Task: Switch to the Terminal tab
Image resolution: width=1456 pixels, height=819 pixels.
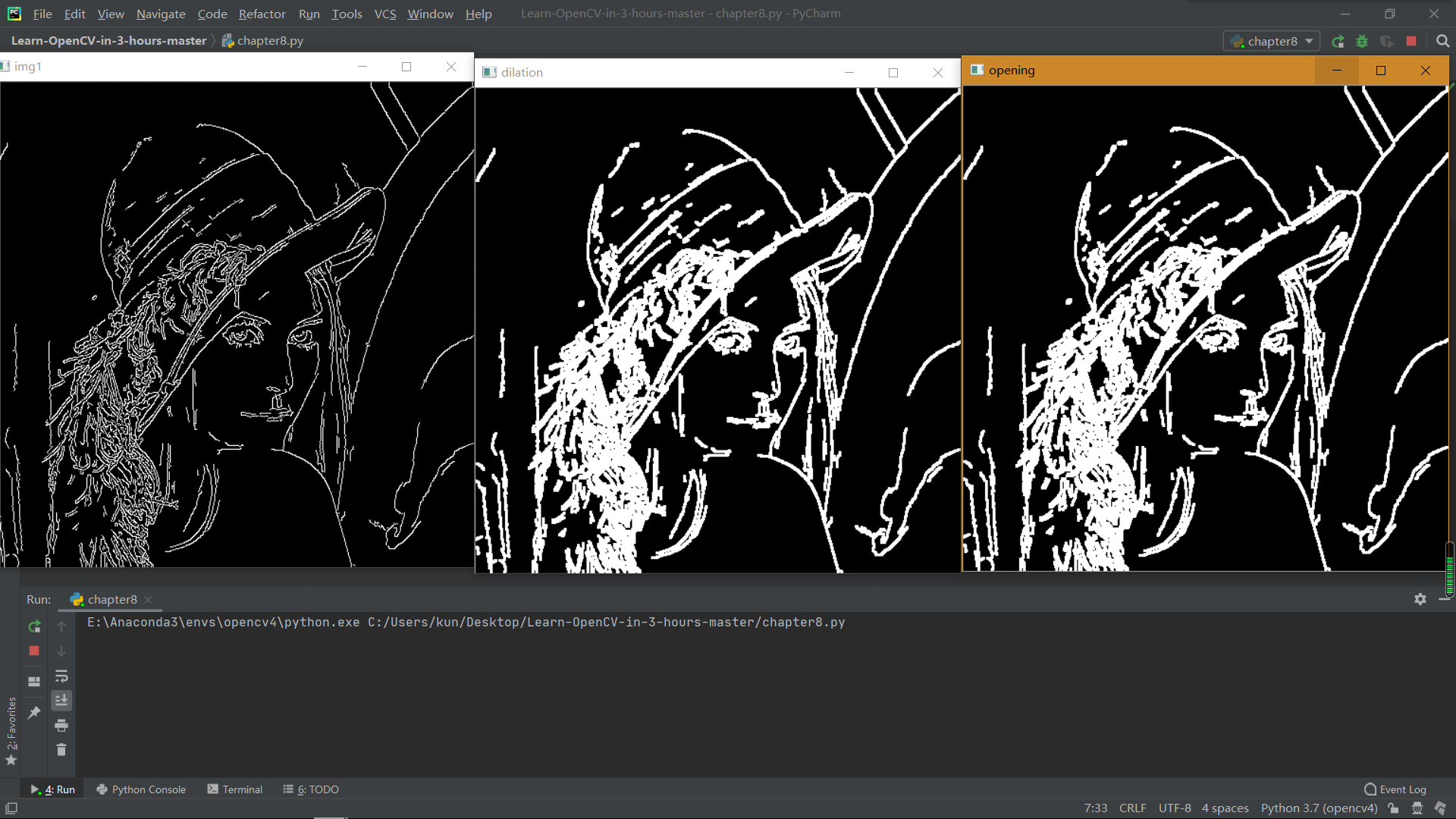Action: 243,789
